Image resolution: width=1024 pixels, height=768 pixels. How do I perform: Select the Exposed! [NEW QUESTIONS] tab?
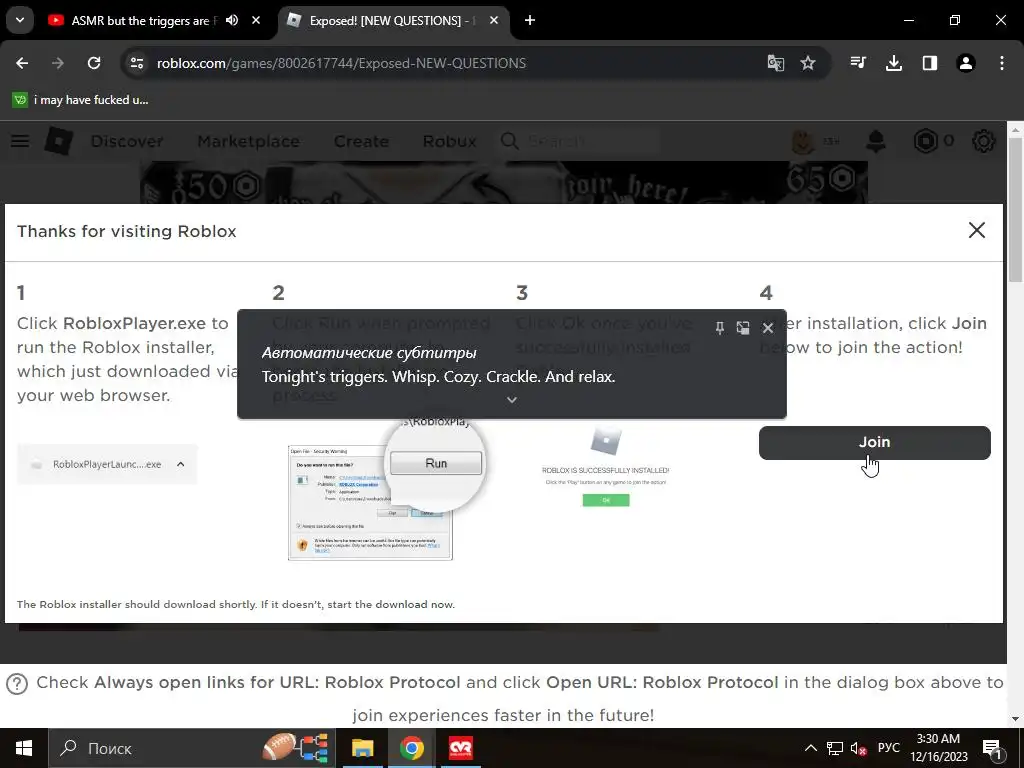tap(391, 20)
